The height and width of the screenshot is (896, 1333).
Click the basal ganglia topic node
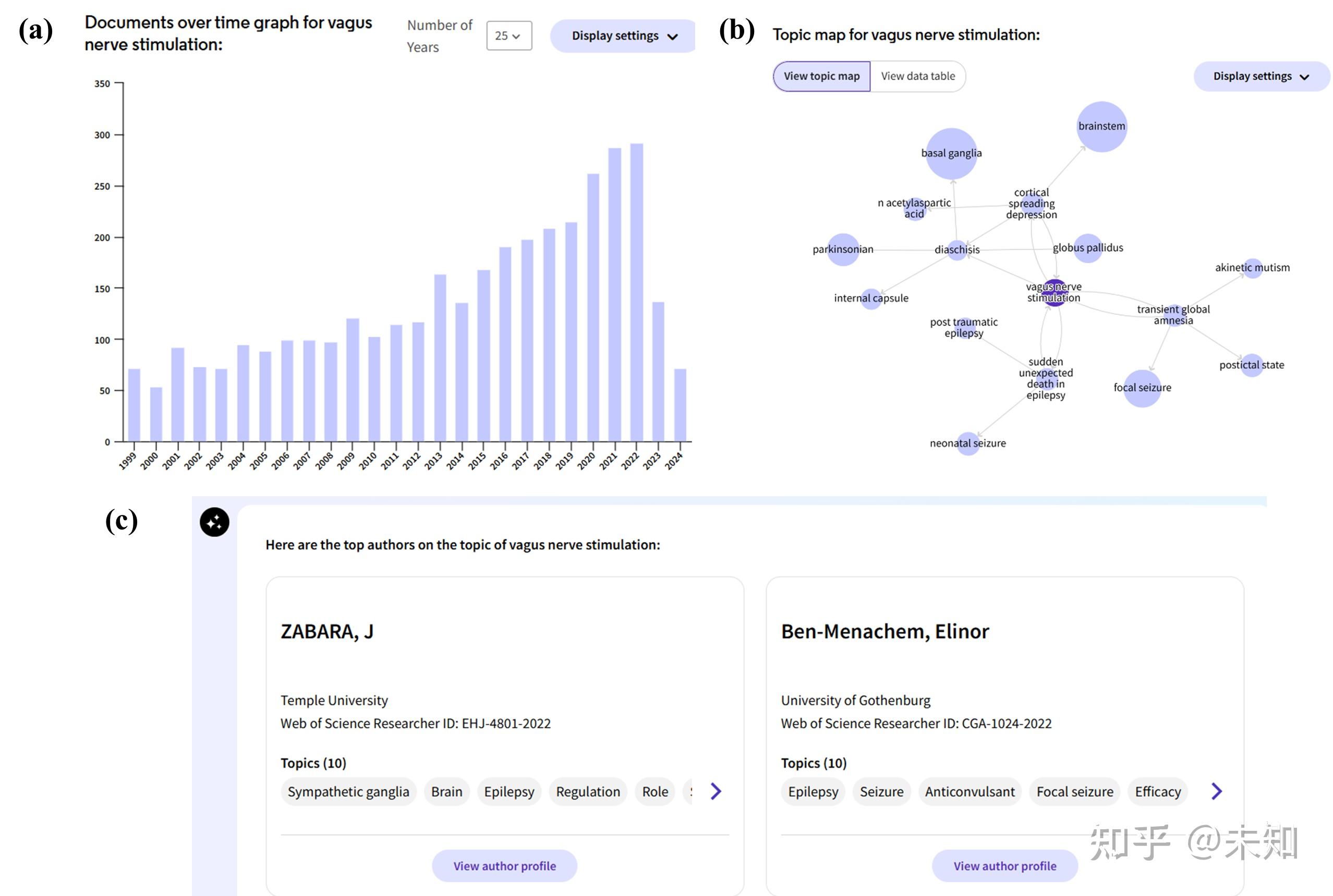[951, 153]
